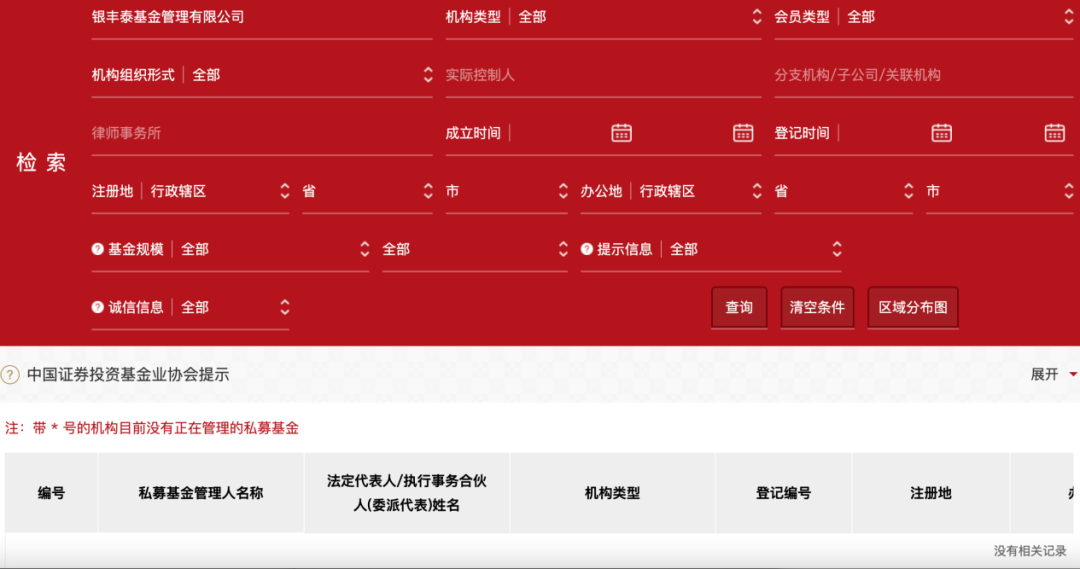The image size is (1080, 569).
Task: Open the 登记时间 end date calendar icon
Action: 1054,133
